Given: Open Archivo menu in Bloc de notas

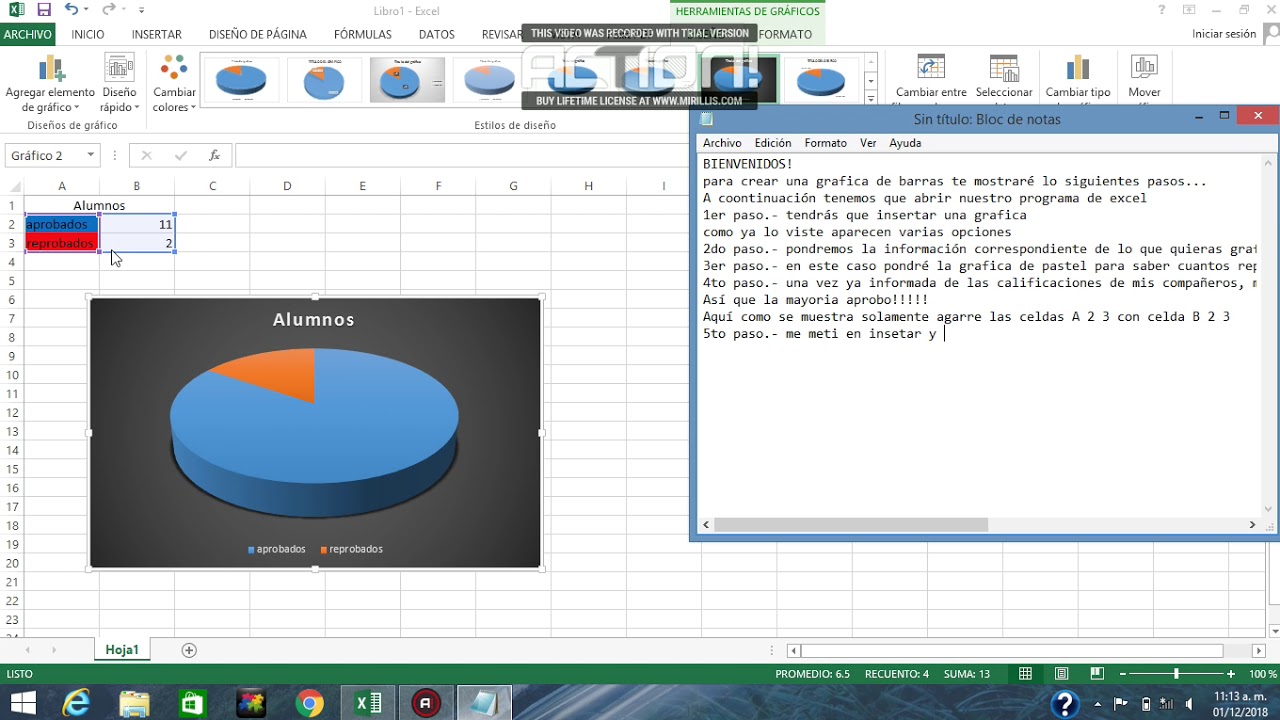Looking at the screenshot, I should tap(722, 143).
